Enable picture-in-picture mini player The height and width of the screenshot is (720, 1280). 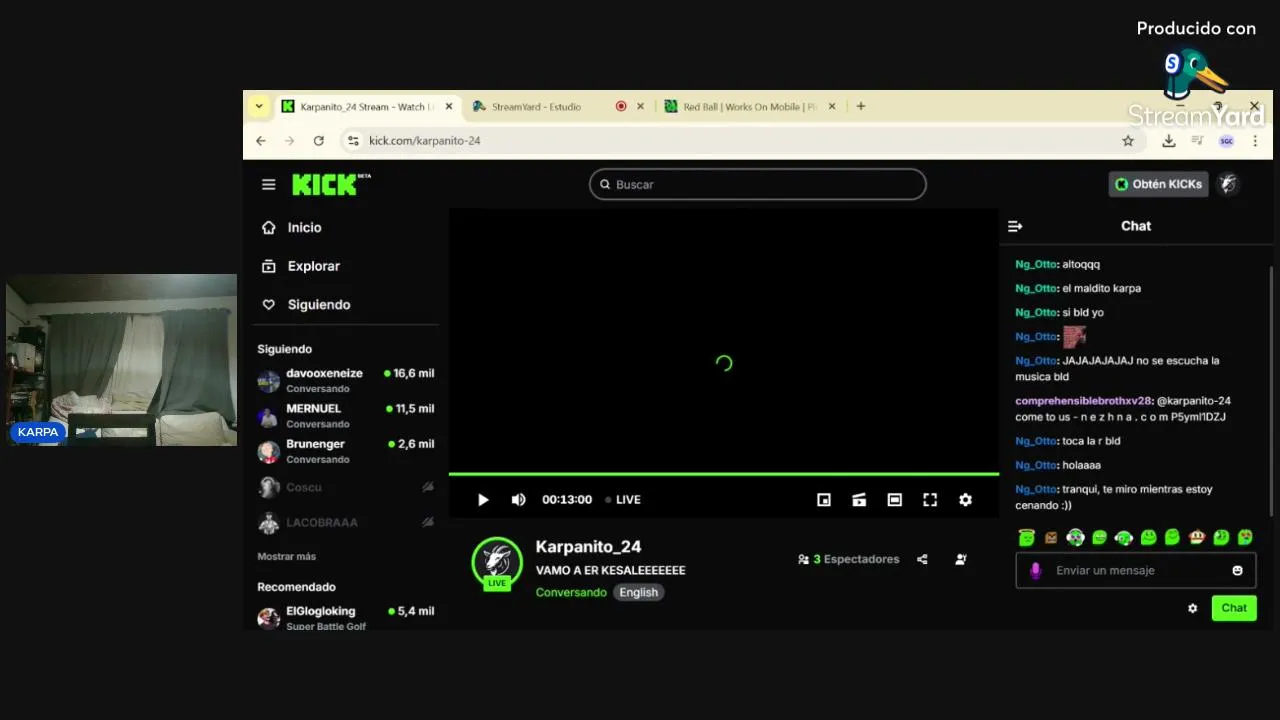(x=824, y=500)
